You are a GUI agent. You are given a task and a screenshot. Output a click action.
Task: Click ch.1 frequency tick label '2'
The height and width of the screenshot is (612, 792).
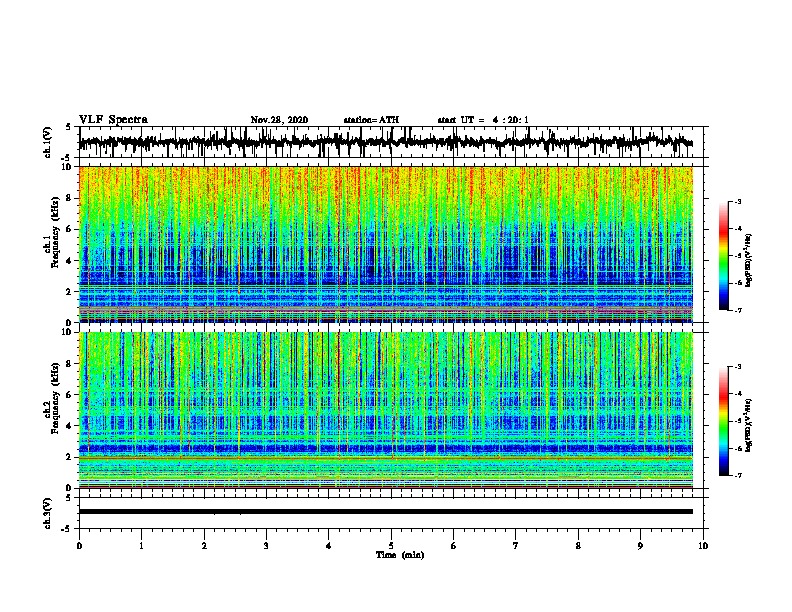coord(69,291)
